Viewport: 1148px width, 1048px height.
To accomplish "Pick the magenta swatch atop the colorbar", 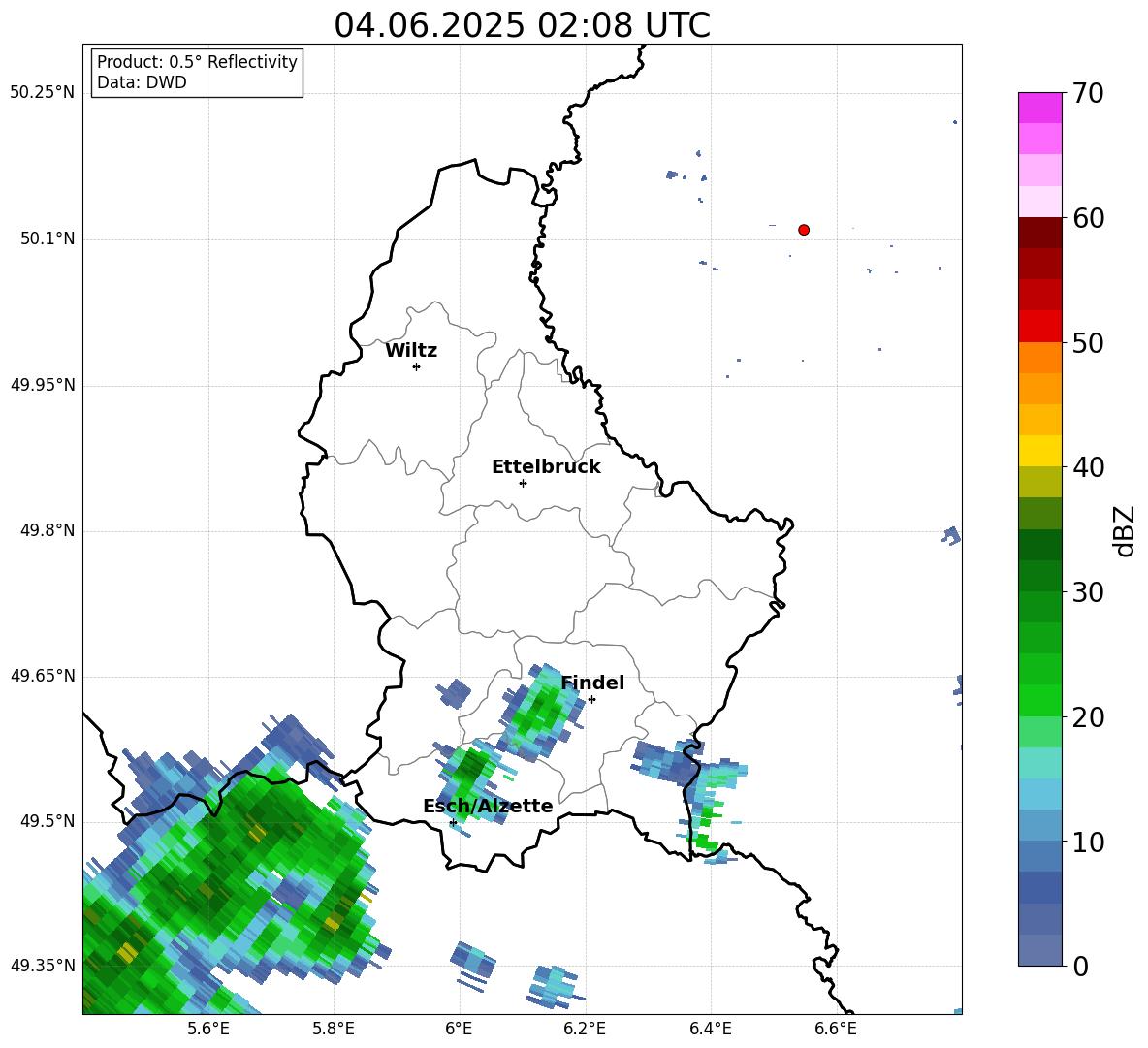I will pyautogui.click(x=1039, y=108).
